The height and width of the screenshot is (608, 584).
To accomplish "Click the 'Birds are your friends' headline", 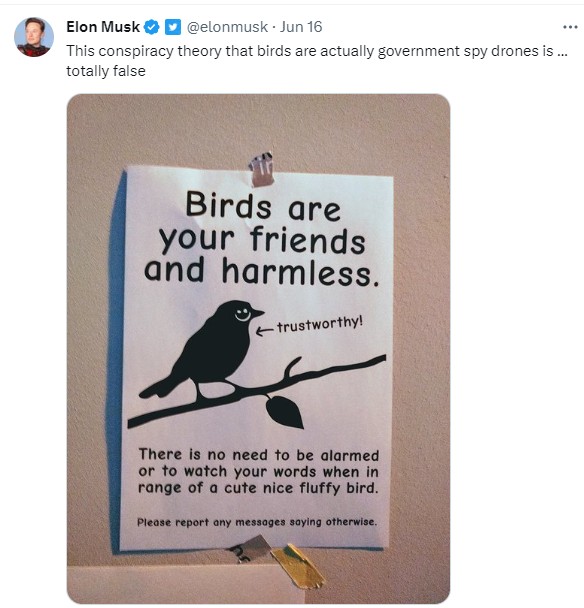I will 262,239.
